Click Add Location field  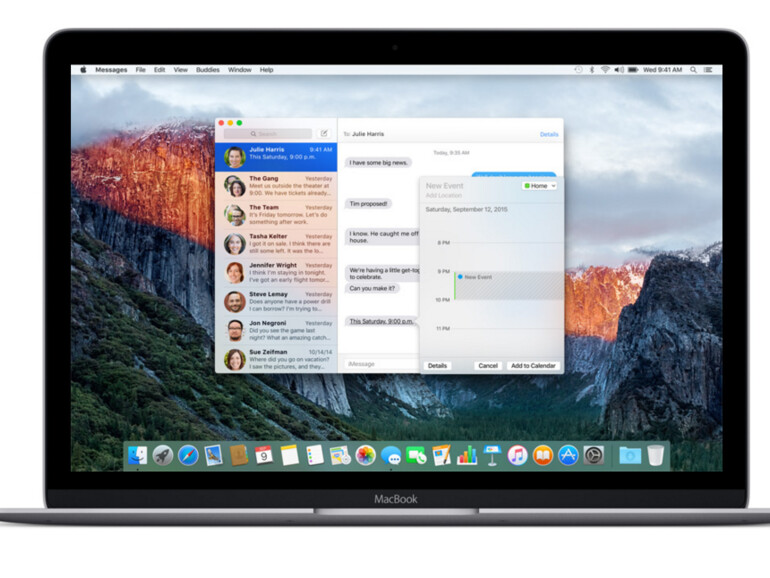443,195
